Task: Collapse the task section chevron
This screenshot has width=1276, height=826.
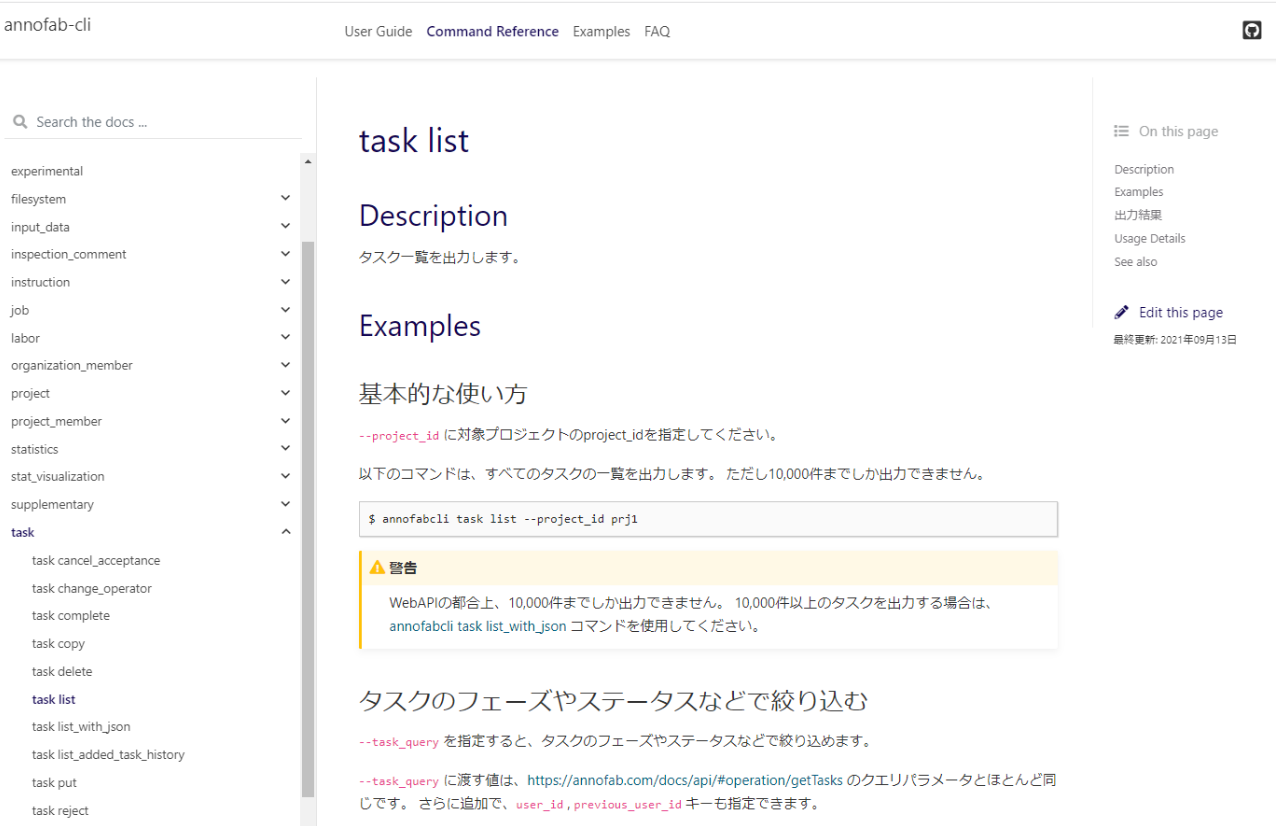Action: pos(286,532)
